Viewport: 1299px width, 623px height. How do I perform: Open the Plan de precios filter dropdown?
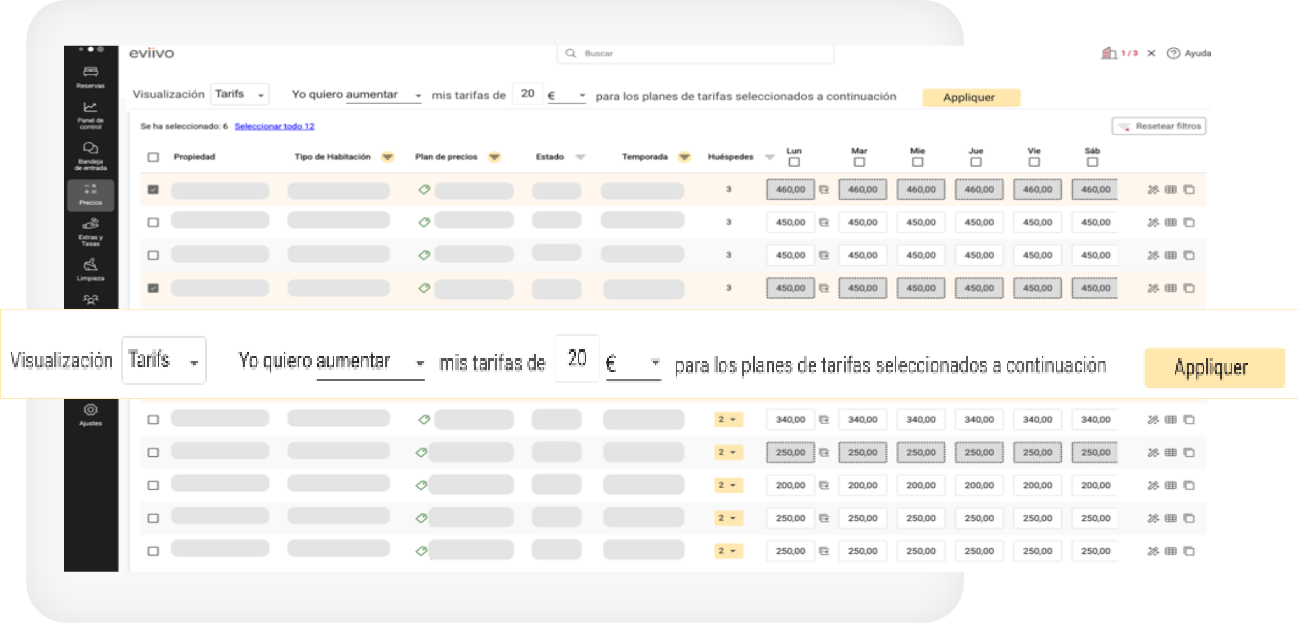click(x=494, y=157)
